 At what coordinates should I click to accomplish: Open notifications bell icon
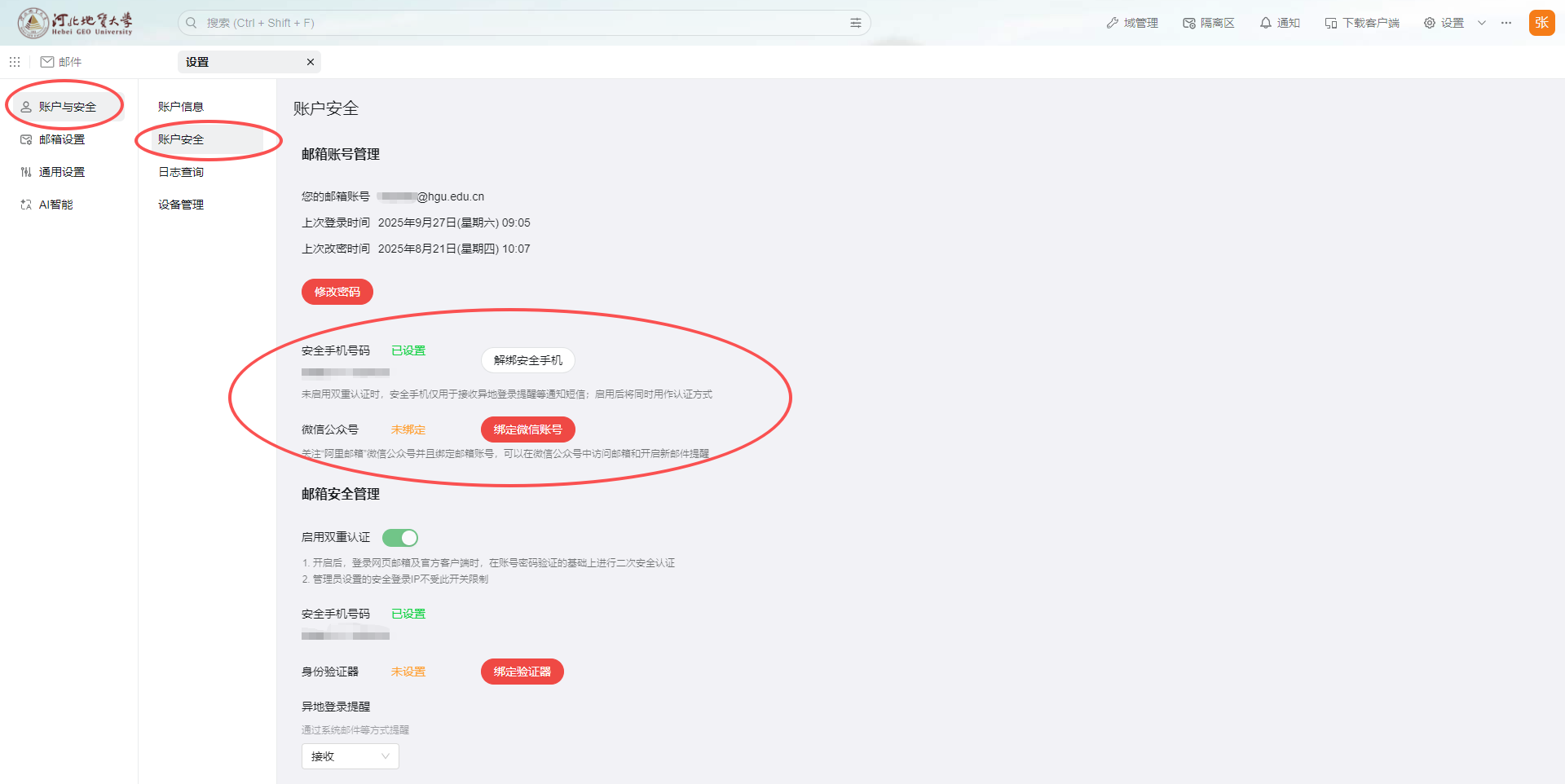[x=1265, y=23]
